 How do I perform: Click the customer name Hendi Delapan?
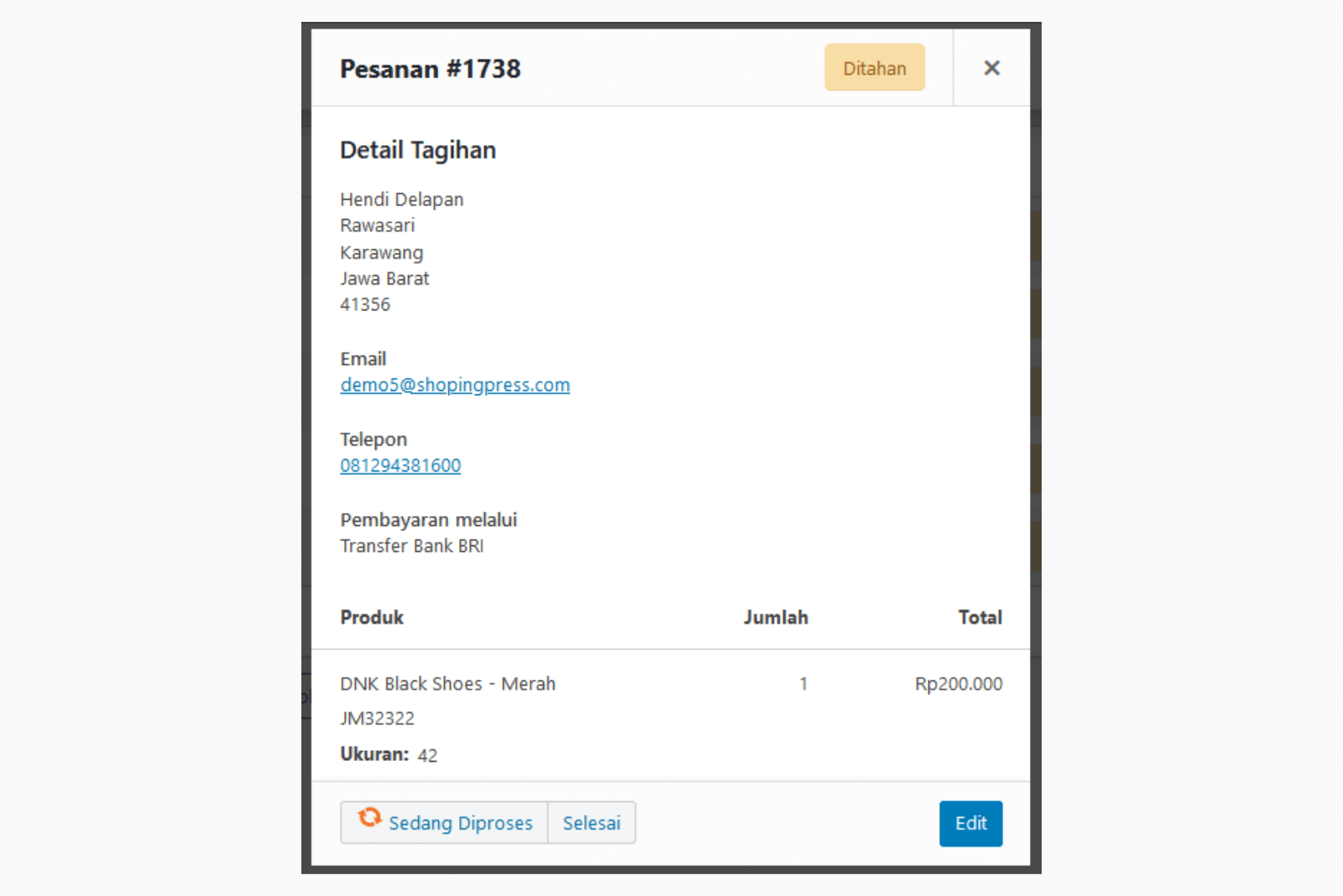[x=401, y=200]
